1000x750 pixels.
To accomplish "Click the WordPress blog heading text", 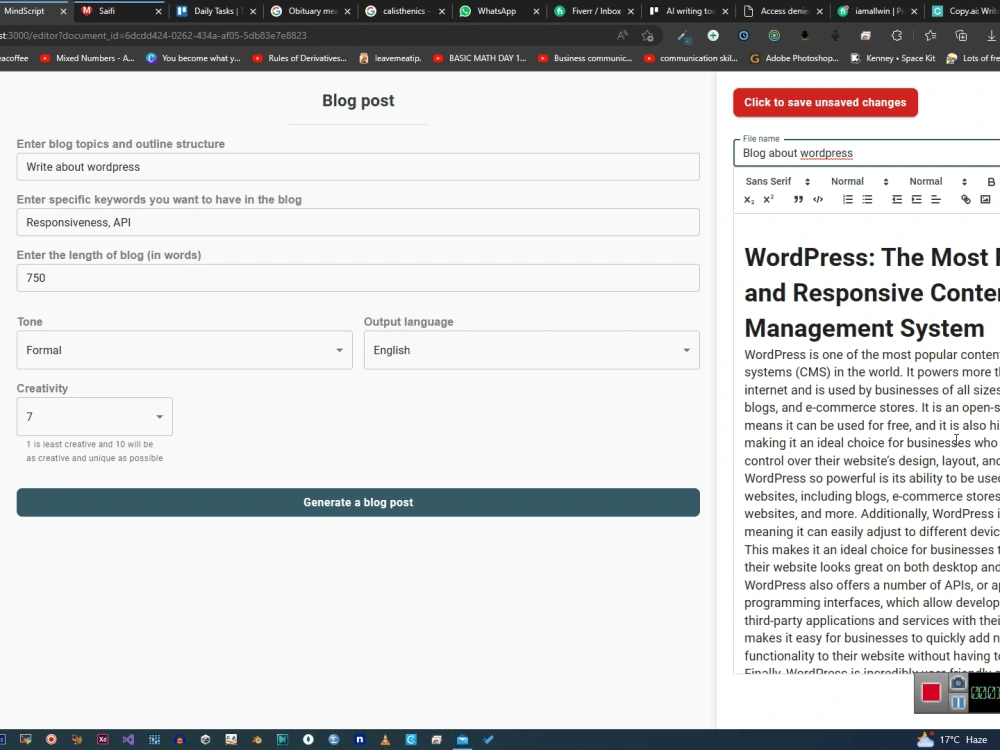I will pyautogui.click(x=872, y=293).
